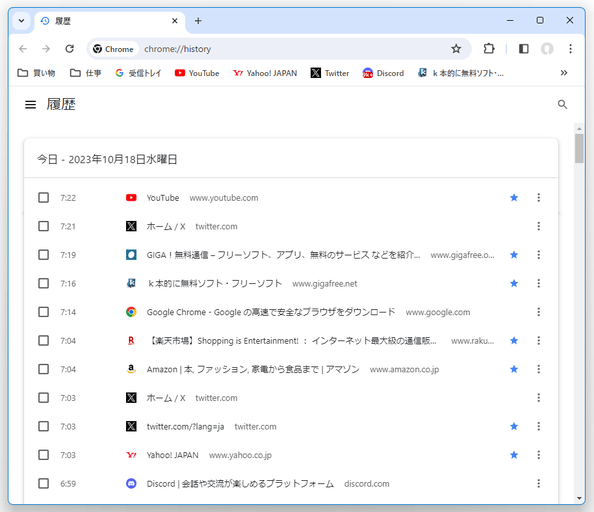This screenshot has width=594, height=512.
Task: Open the Amazon history entry link
Action: [253, 369]
